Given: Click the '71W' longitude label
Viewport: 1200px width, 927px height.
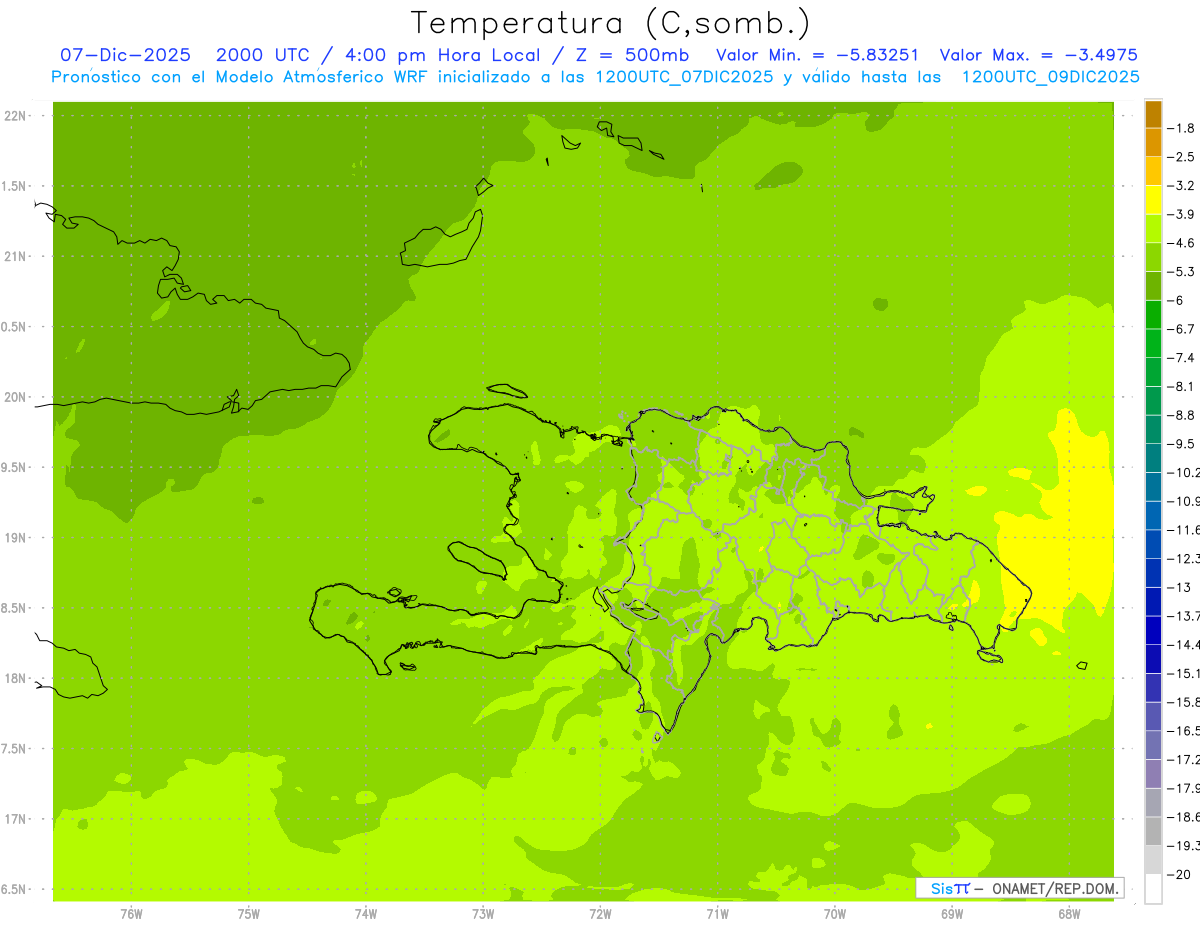Looking at the screenshot, I should (717, 913).
